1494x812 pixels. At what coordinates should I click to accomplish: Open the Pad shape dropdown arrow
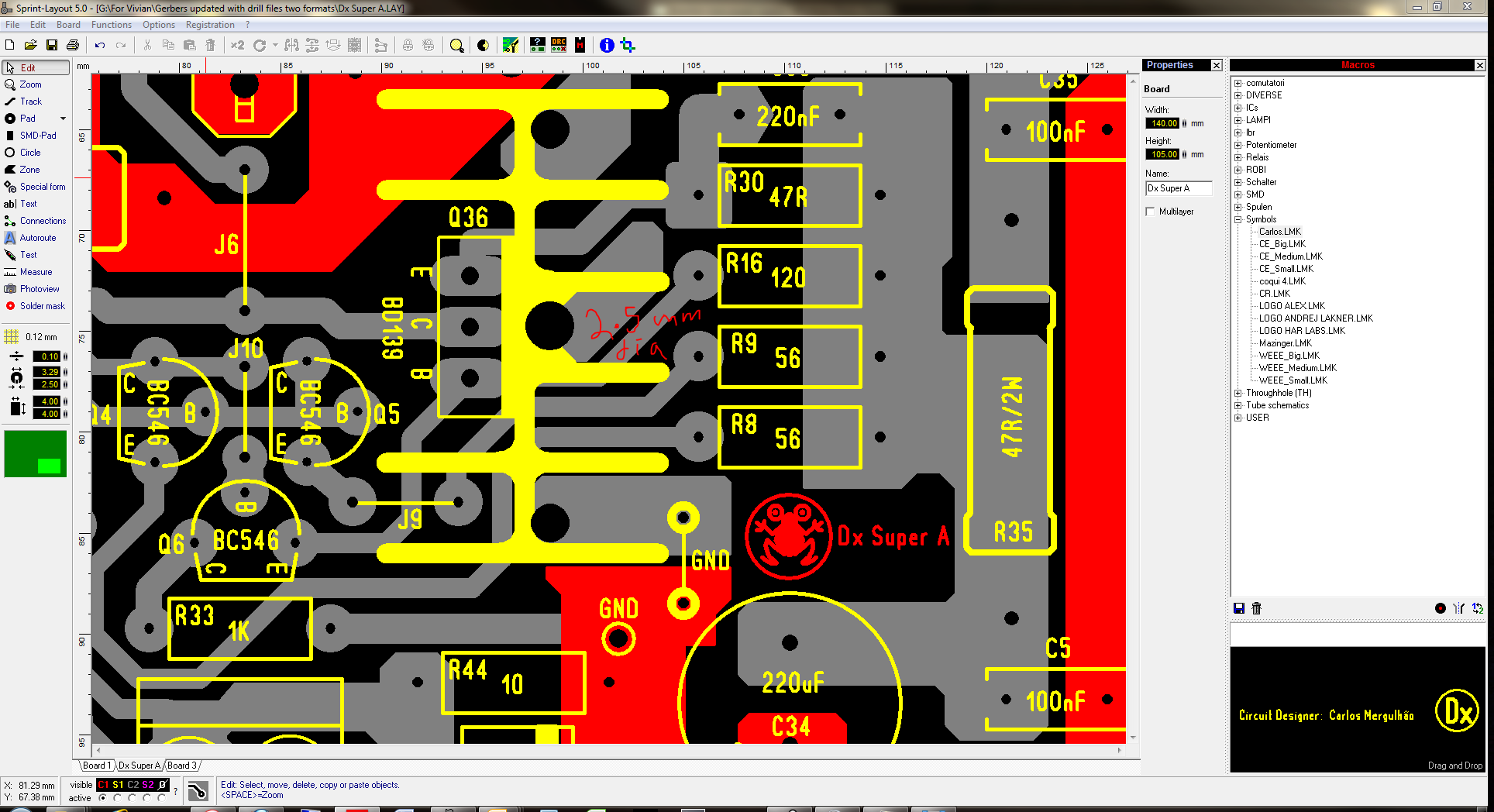[x=63, y=119]
